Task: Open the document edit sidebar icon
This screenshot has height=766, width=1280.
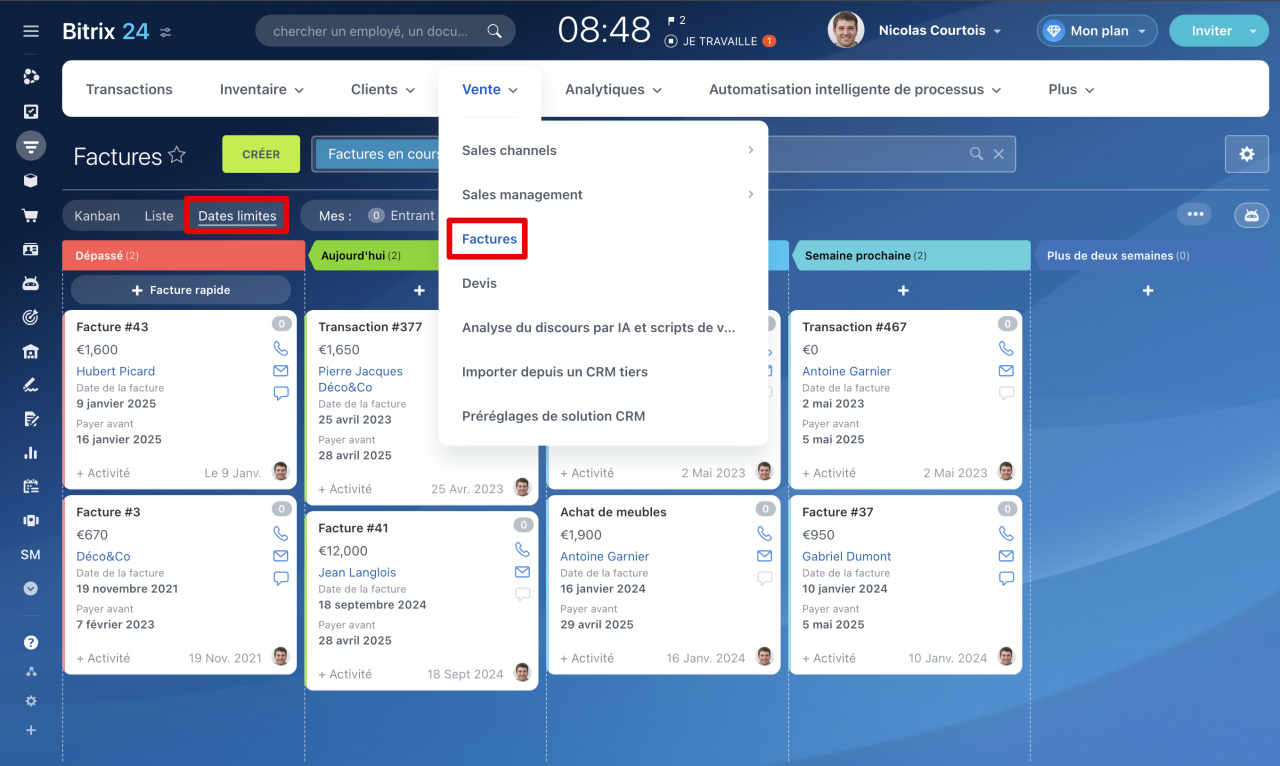Action: click(31, 419)
